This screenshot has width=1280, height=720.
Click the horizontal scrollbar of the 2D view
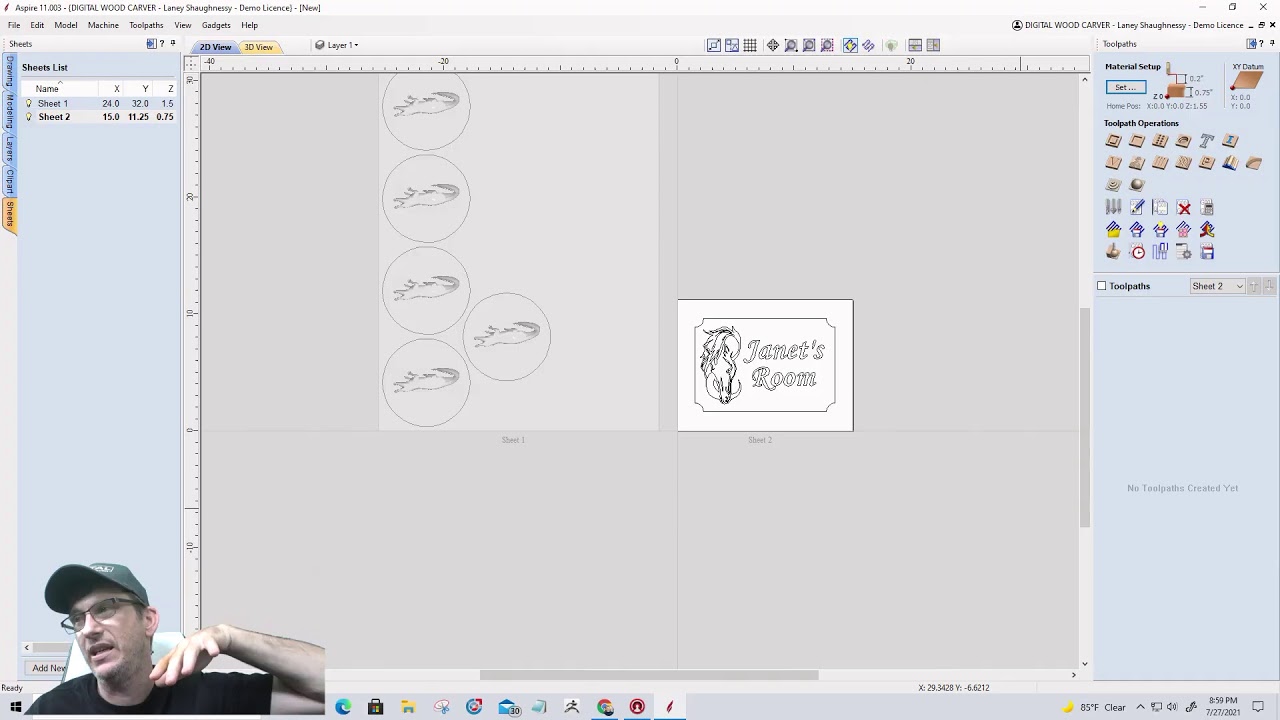[x=649, y=675]
